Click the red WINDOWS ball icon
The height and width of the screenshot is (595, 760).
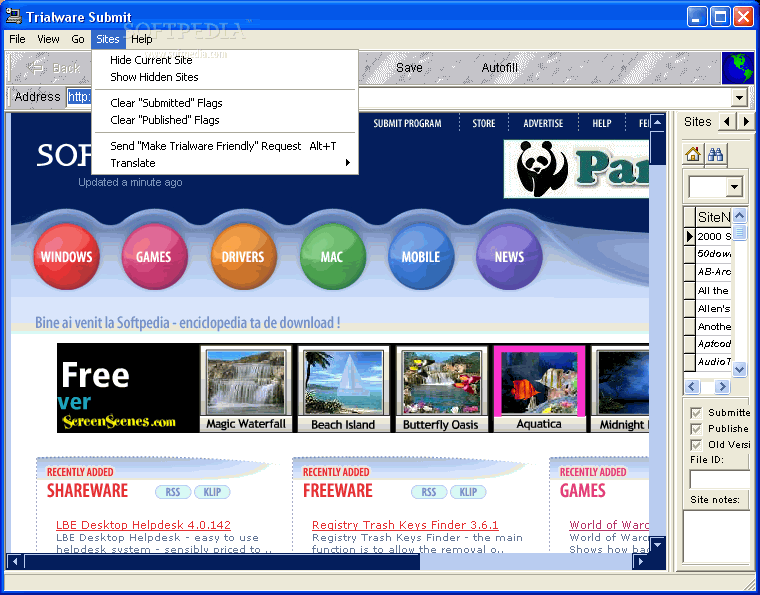pos(66,256)
